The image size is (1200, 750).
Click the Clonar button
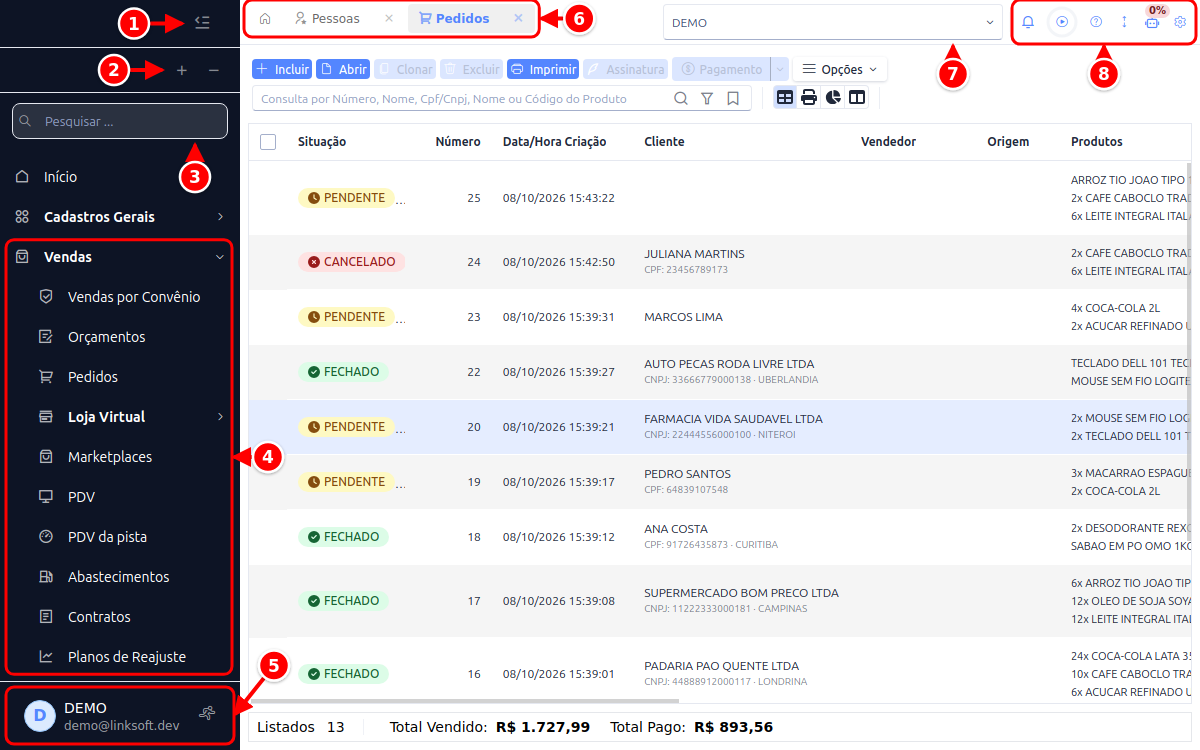click(x=405, y=70)
